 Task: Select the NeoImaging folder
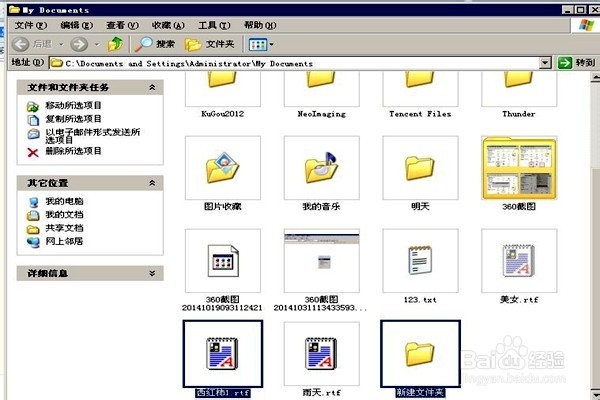point(321,94)
